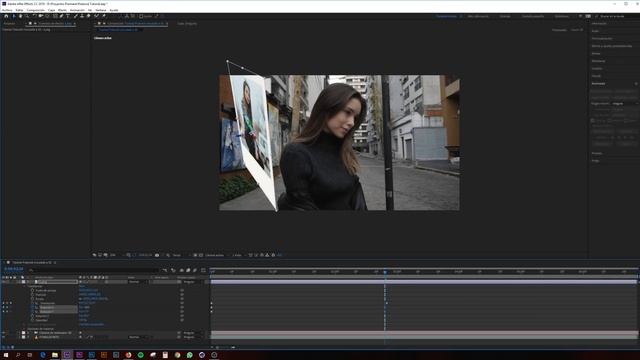Toggle hide shy layers in timeline
640x360 pixels.
[181, 270]
